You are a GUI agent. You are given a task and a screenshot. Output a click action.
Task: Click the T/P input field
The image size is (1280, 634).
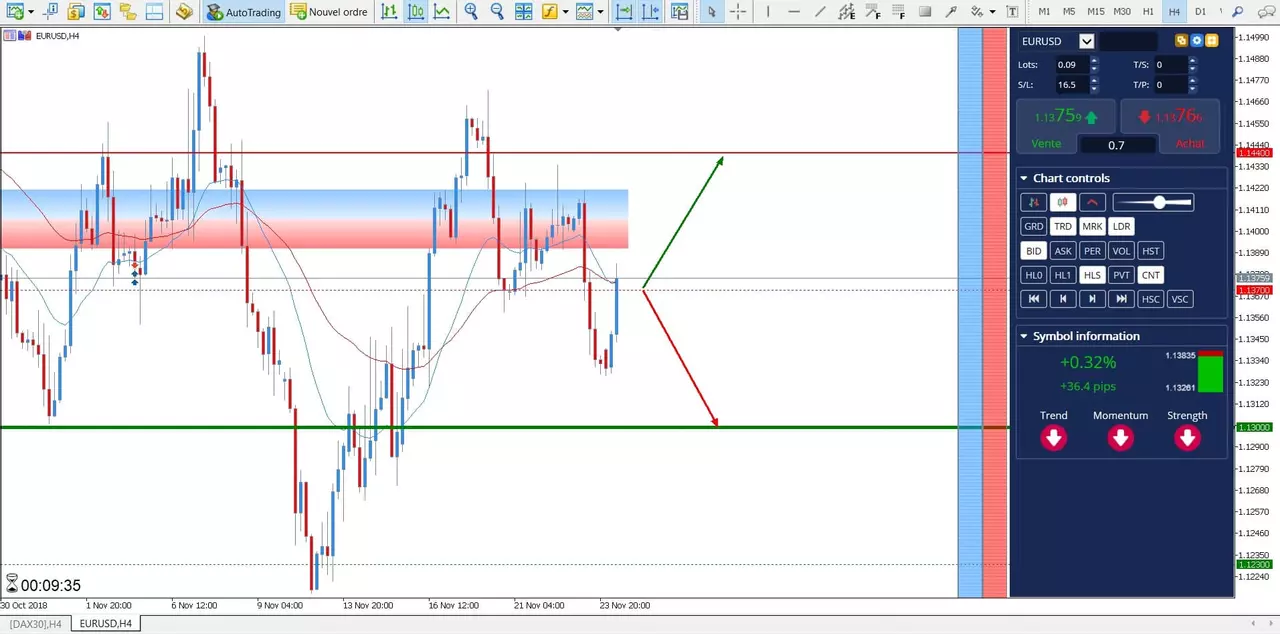pos(1171,84)
